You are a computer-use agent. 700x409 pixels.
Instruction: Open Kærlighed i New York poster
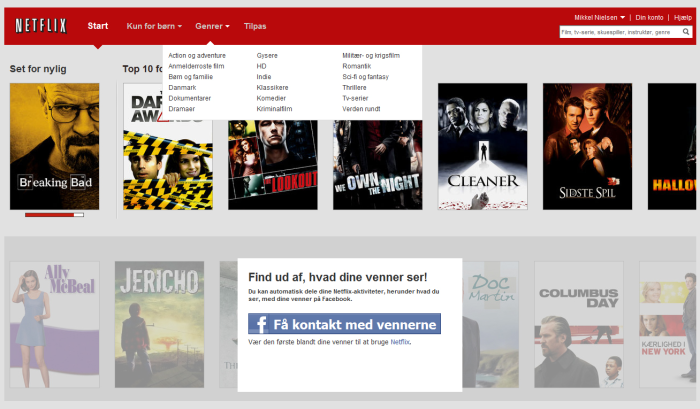point(668,325)
